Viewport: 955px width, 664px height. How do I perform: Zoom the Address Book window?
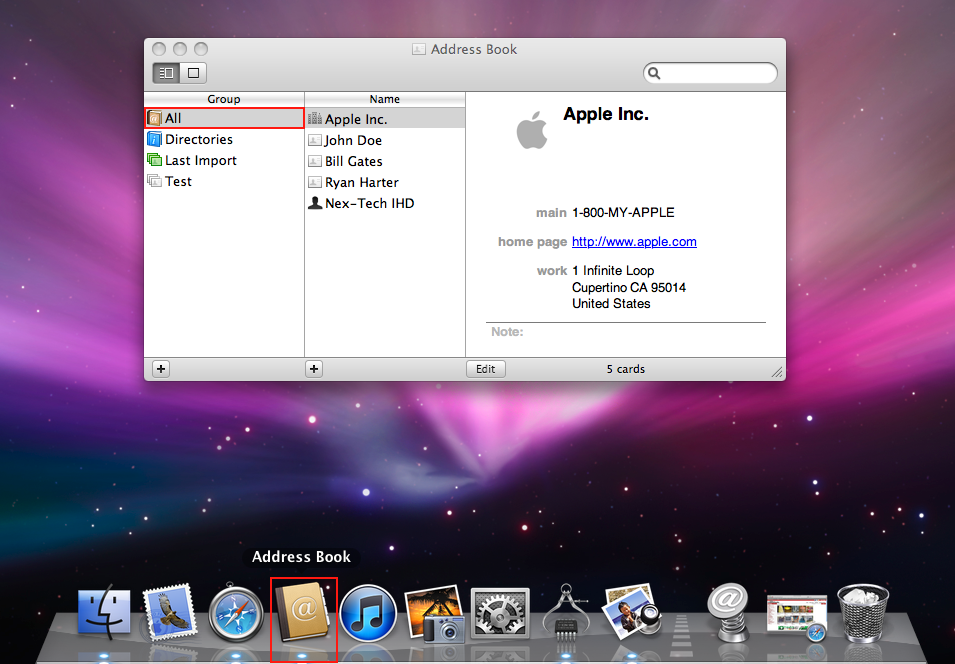200,49
